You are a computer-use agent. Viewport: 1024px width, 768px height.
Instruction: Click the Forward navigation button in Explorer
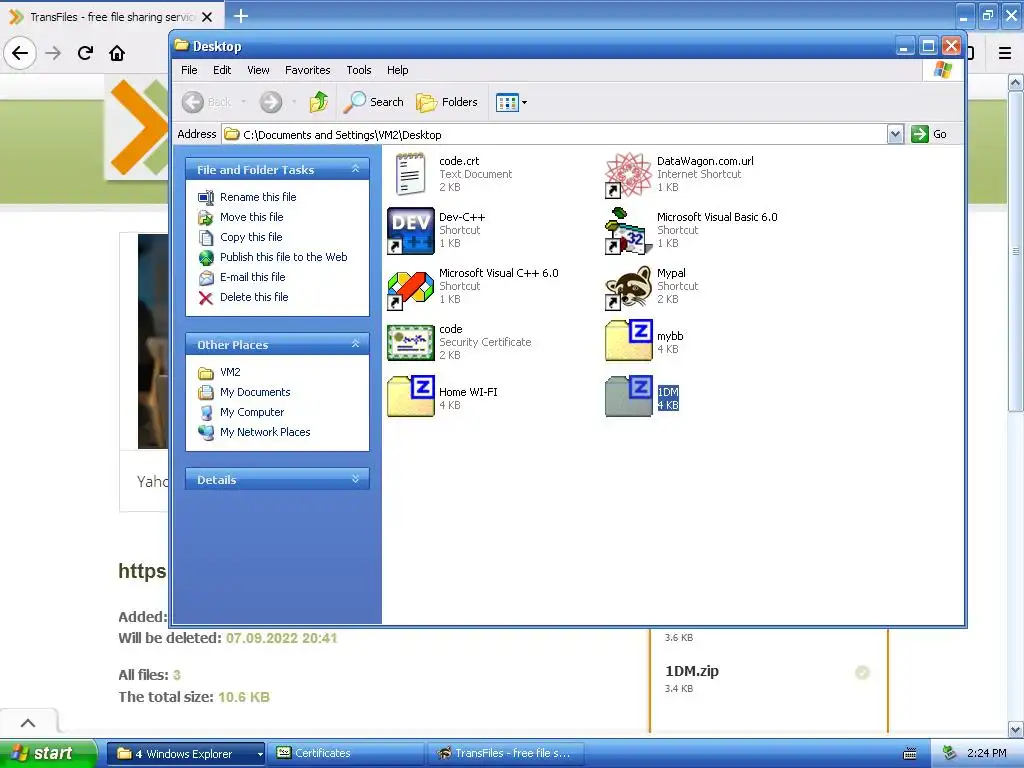[270, 102]
